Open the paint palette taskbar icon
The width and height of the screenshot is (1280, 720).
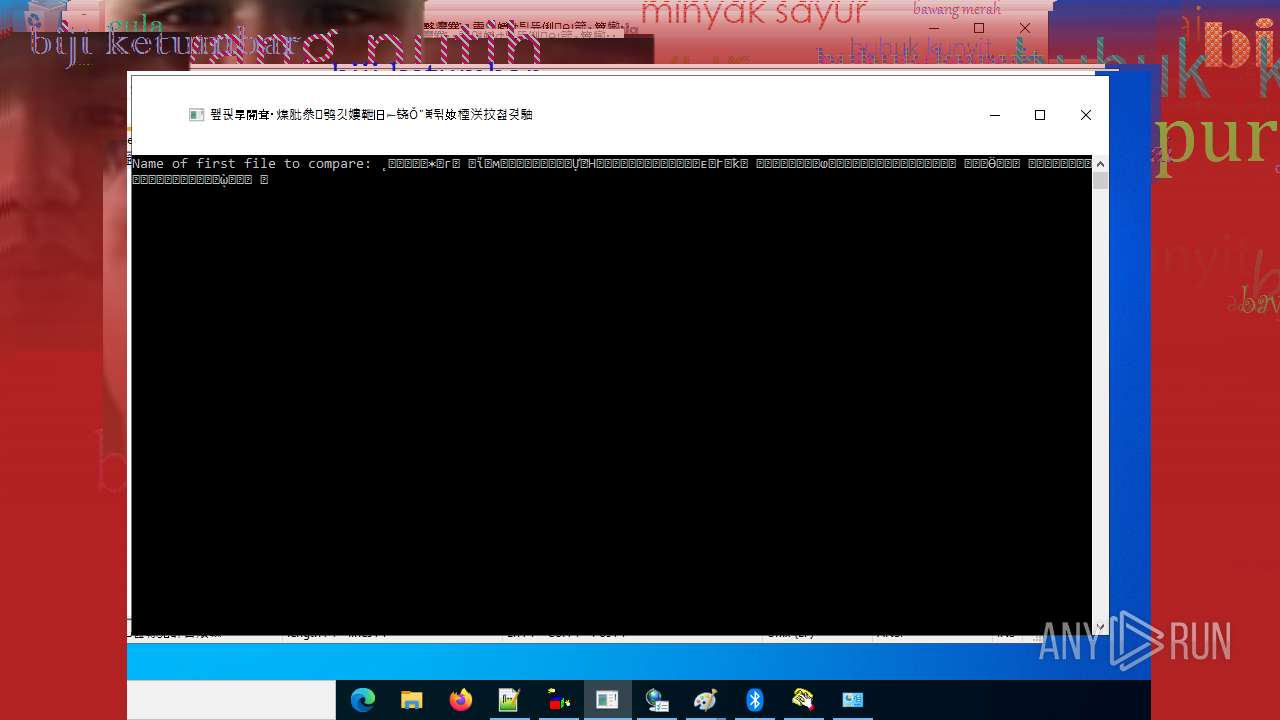coord(705,700)
